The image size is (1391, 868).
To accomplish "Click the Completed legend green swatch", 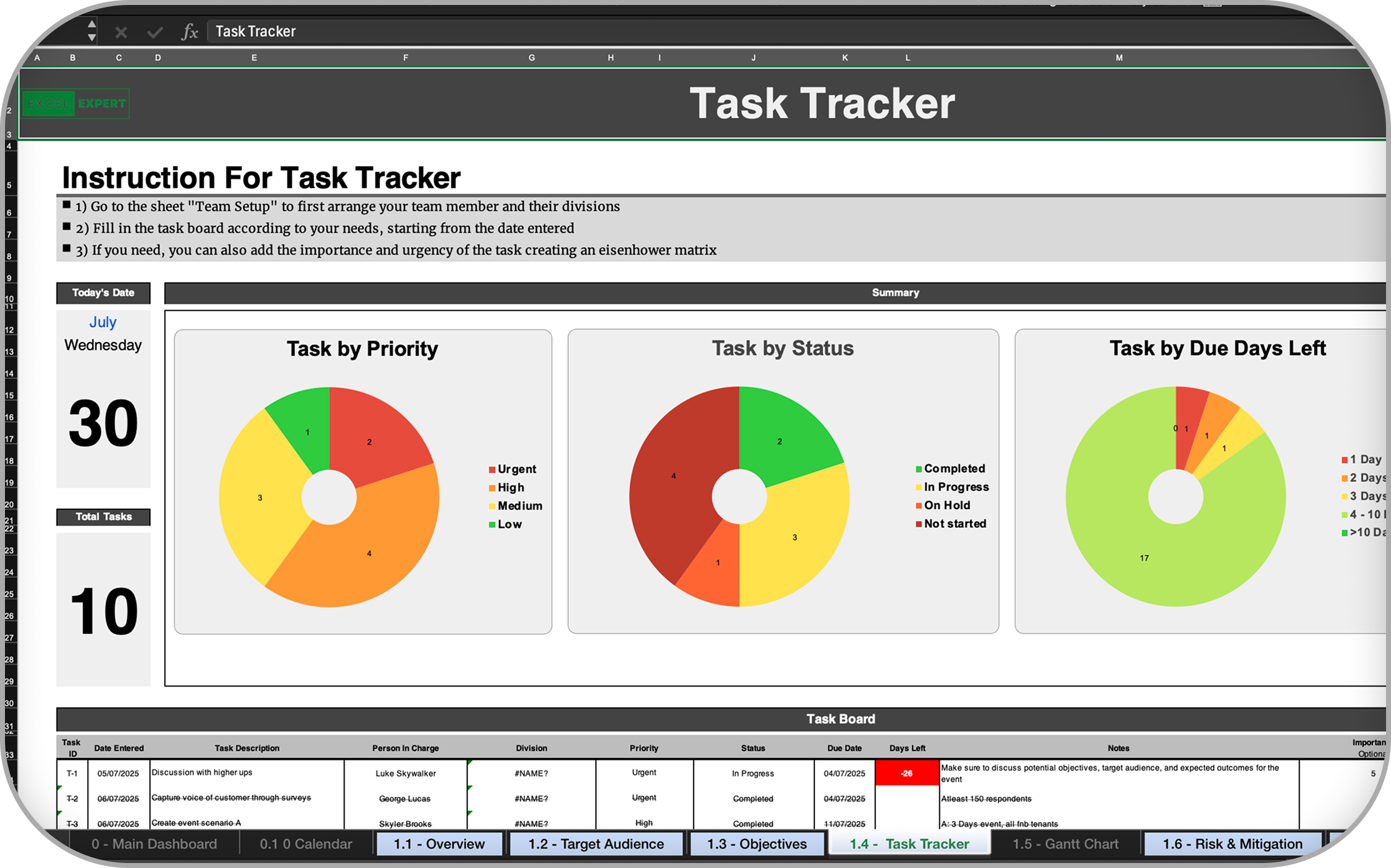I will click(918, 469).
